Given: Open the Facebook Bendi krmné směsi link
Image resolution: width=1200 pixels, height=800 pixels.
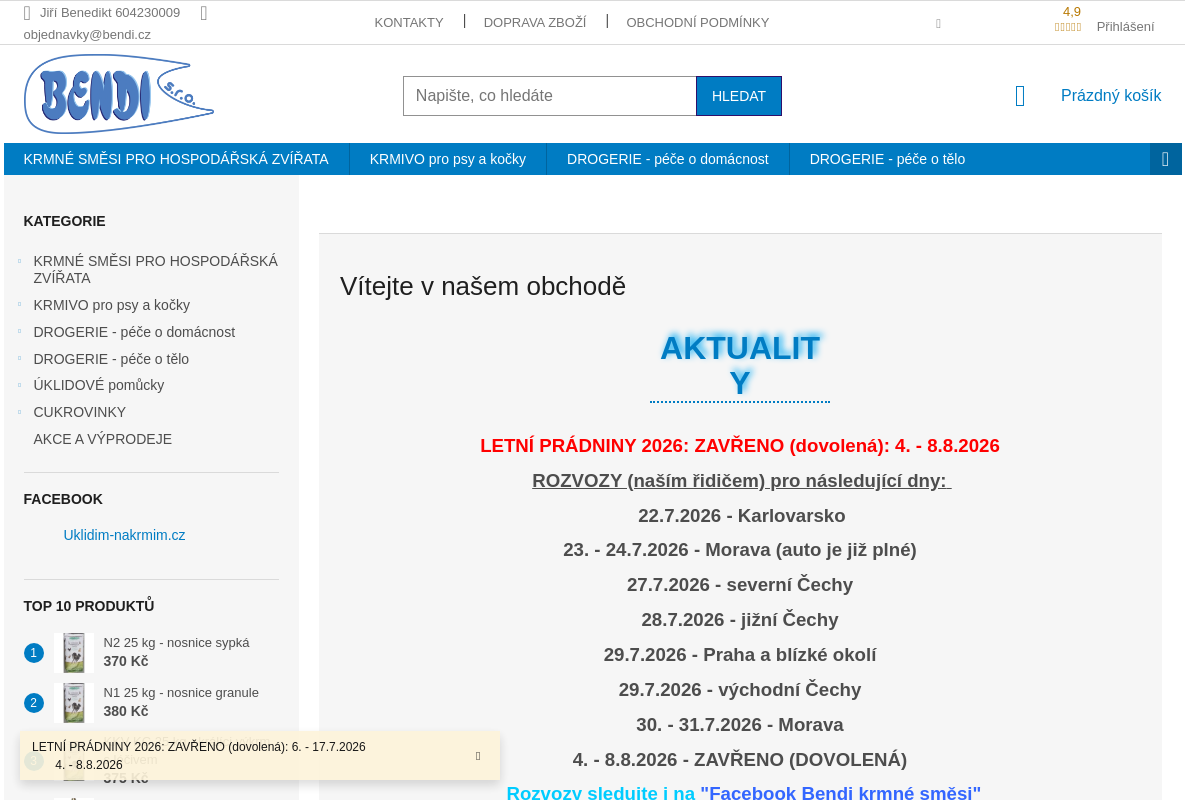Looking at the screenshot, I should point(841,793).
